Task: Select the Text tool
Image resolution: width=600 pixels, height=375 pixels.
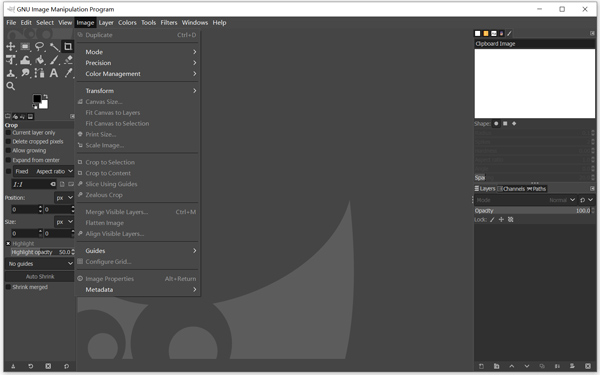Action: pos(54,73)
